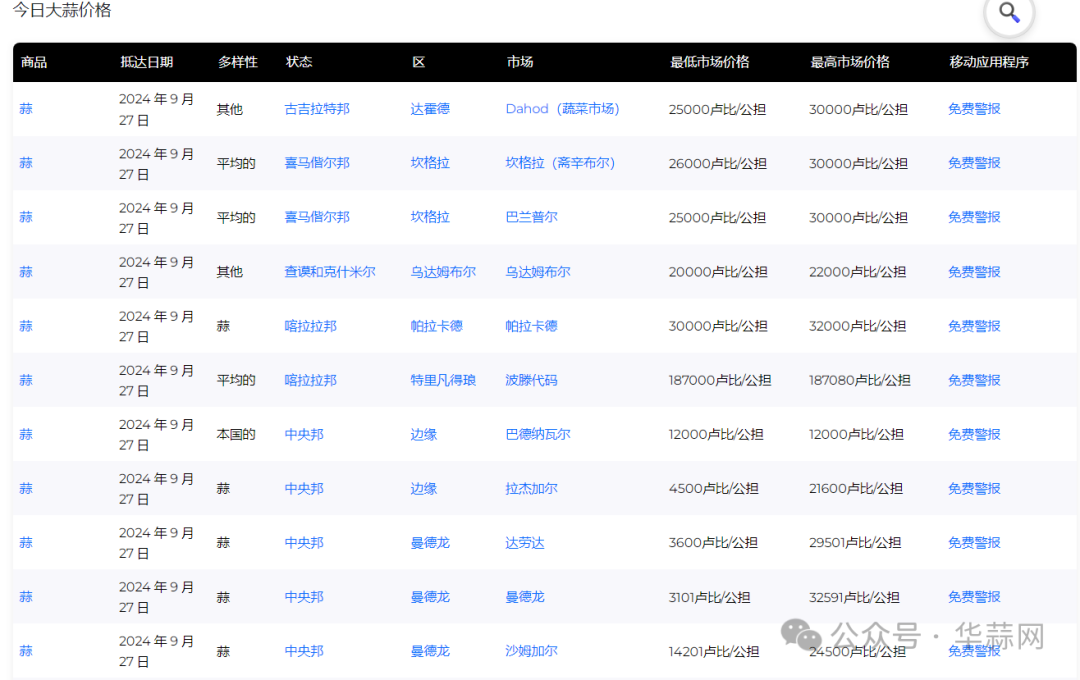The image size is (1080, 680).
Task: Click the 29501卢比/公担 maximum price
Action: point(855,543)
